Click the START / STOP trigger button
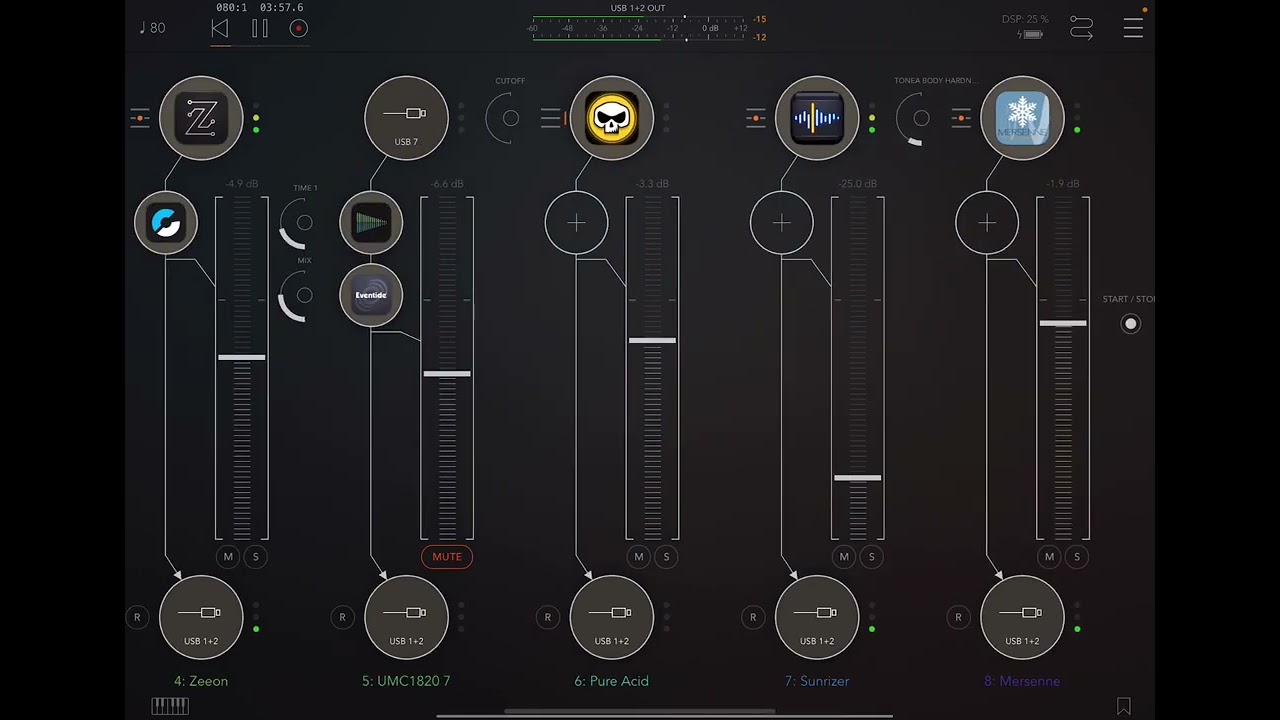 pos(1131,324)
